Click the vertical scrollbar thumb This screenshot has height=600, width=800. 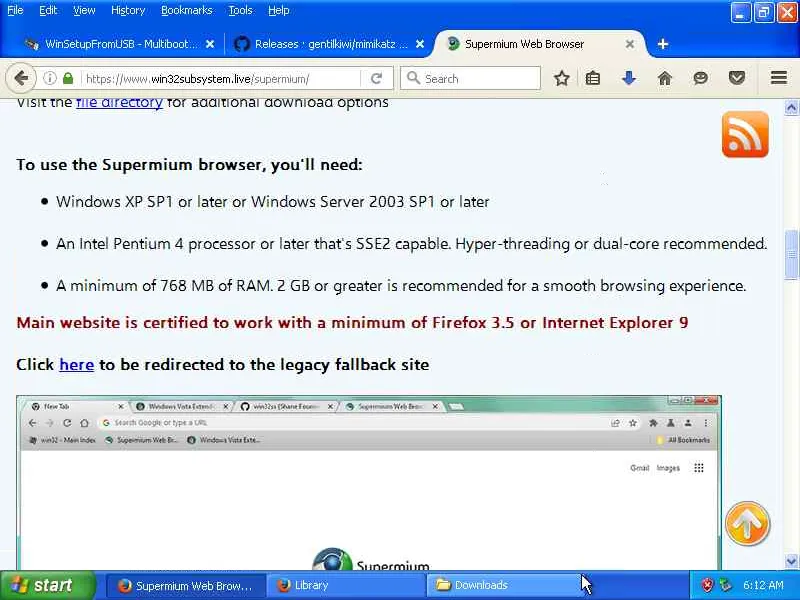coord(791,254)
